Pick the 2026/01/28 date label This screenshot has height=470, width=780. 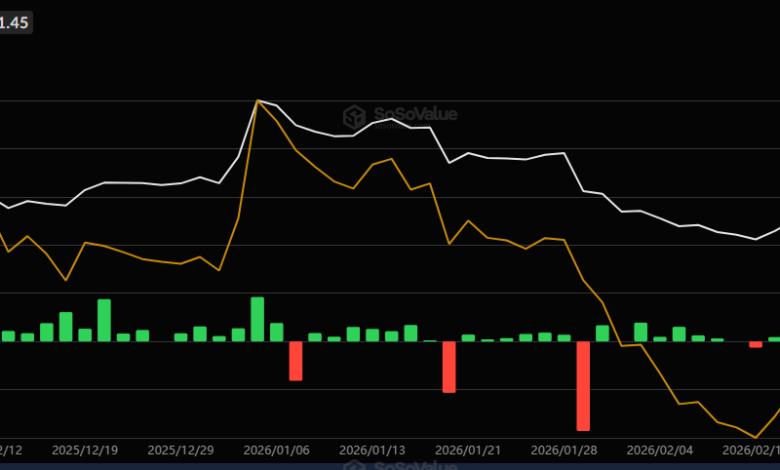[563, 451]
